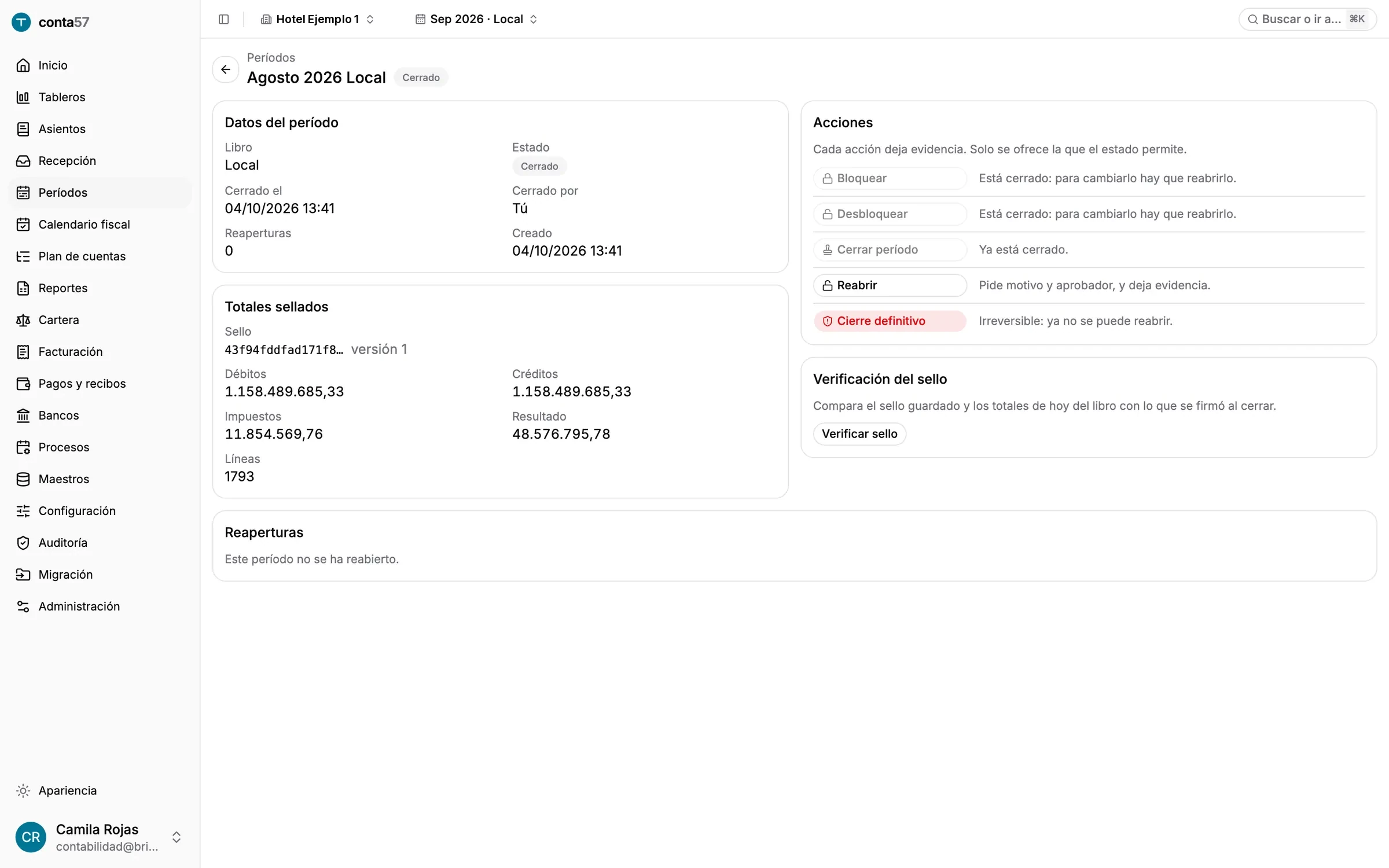Open Maestros via its database icon
Viewport: 1389px width, 868px height.
pyautogui.click(x=23, y=479)
